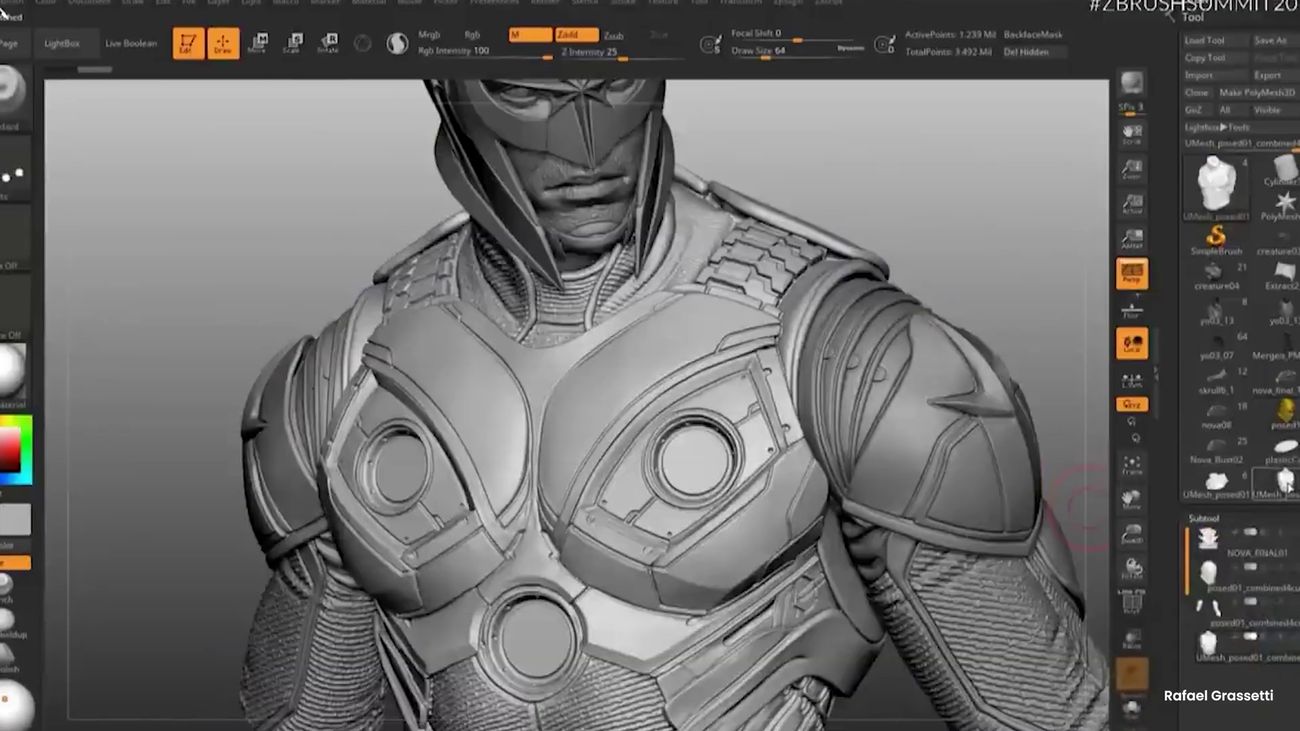Toggle the orange M material button
The image size is (1300, 731).
[530, 35]
